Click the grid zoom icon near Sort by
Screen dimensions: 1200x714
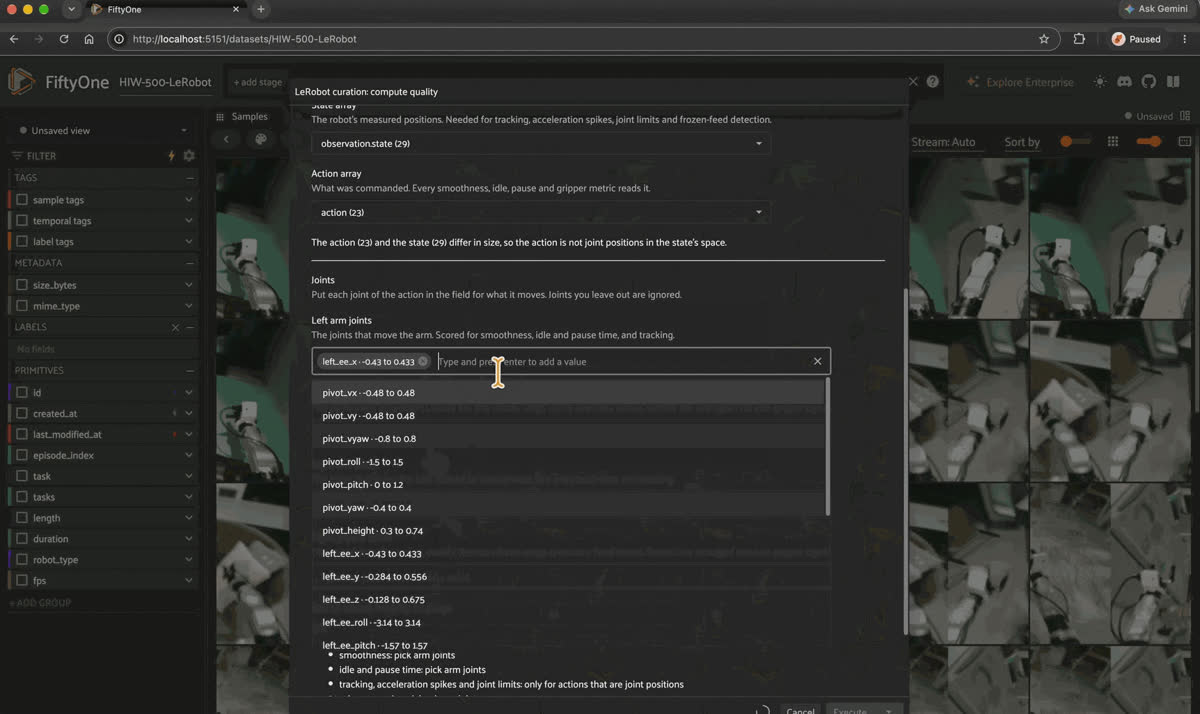point(1113,142)
